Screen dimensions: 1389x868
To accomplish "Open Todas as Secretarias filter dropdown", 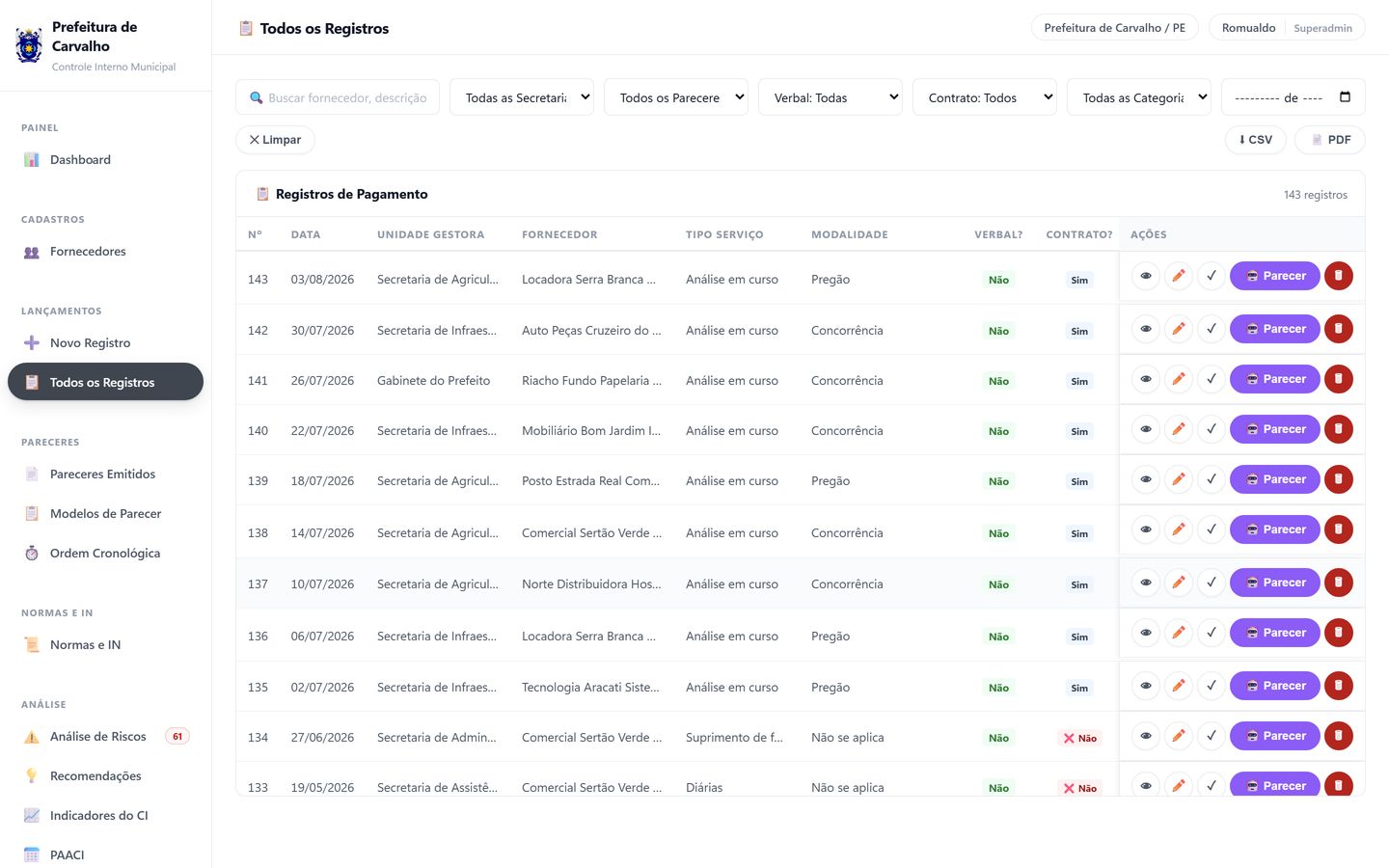I will (522, 97).
